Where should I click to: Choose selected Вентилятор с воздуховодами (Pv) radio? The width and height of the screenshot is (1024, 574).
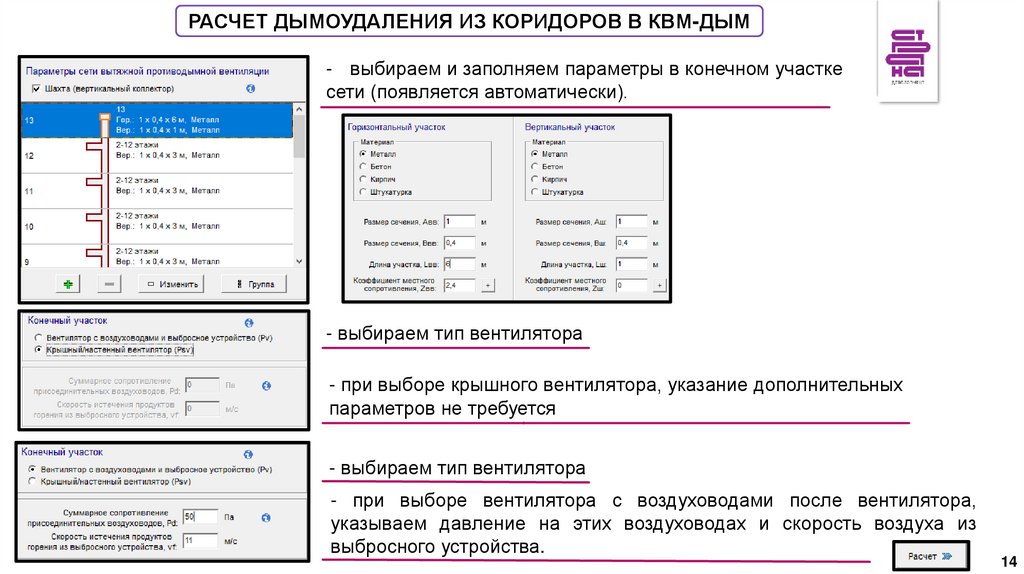(x=32, y=470)
